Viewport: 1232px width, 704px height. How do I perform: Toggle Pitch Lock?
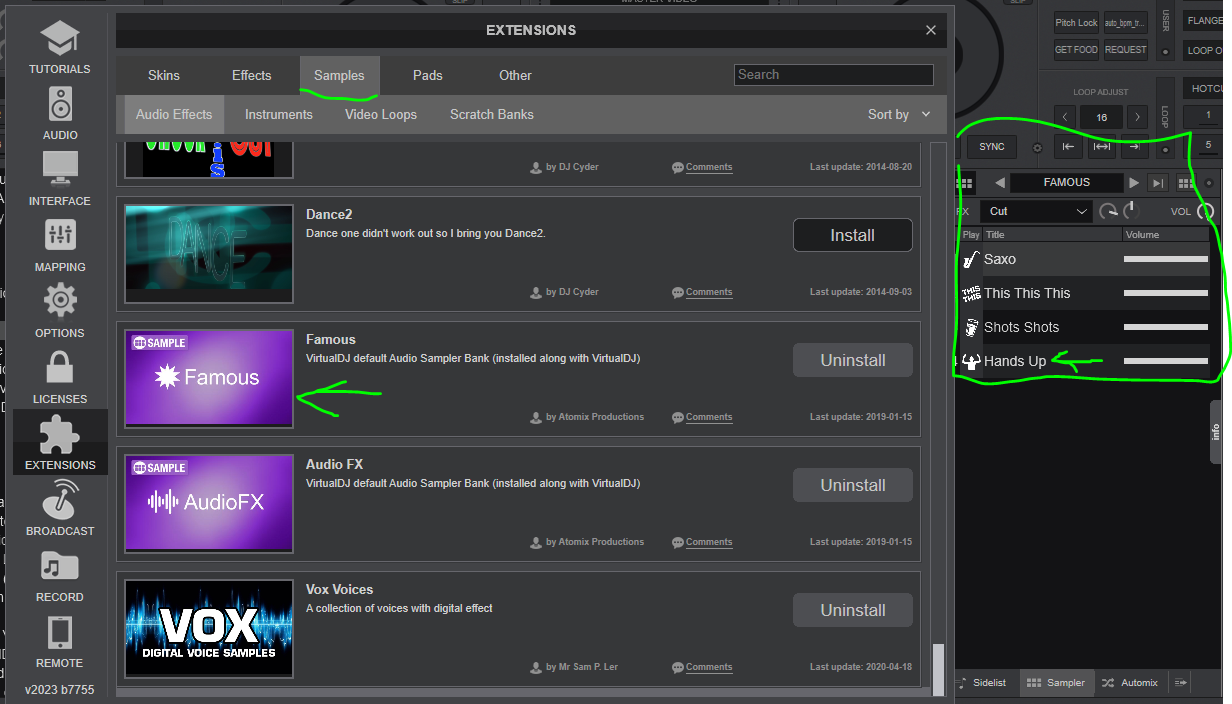coord(1076,22)
